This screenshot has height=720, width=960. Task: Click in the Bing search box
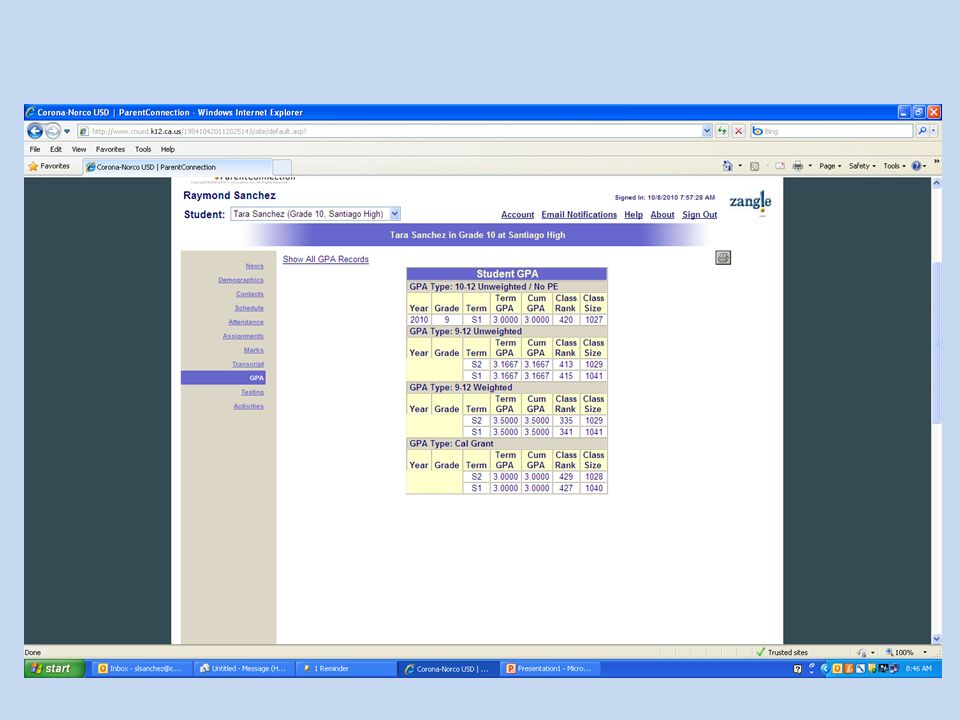(x=831, y=131)
